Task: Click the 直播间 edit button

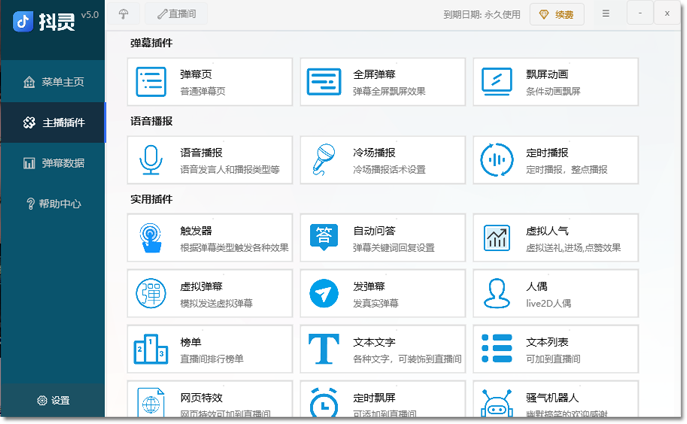Action: coord(177,14)
